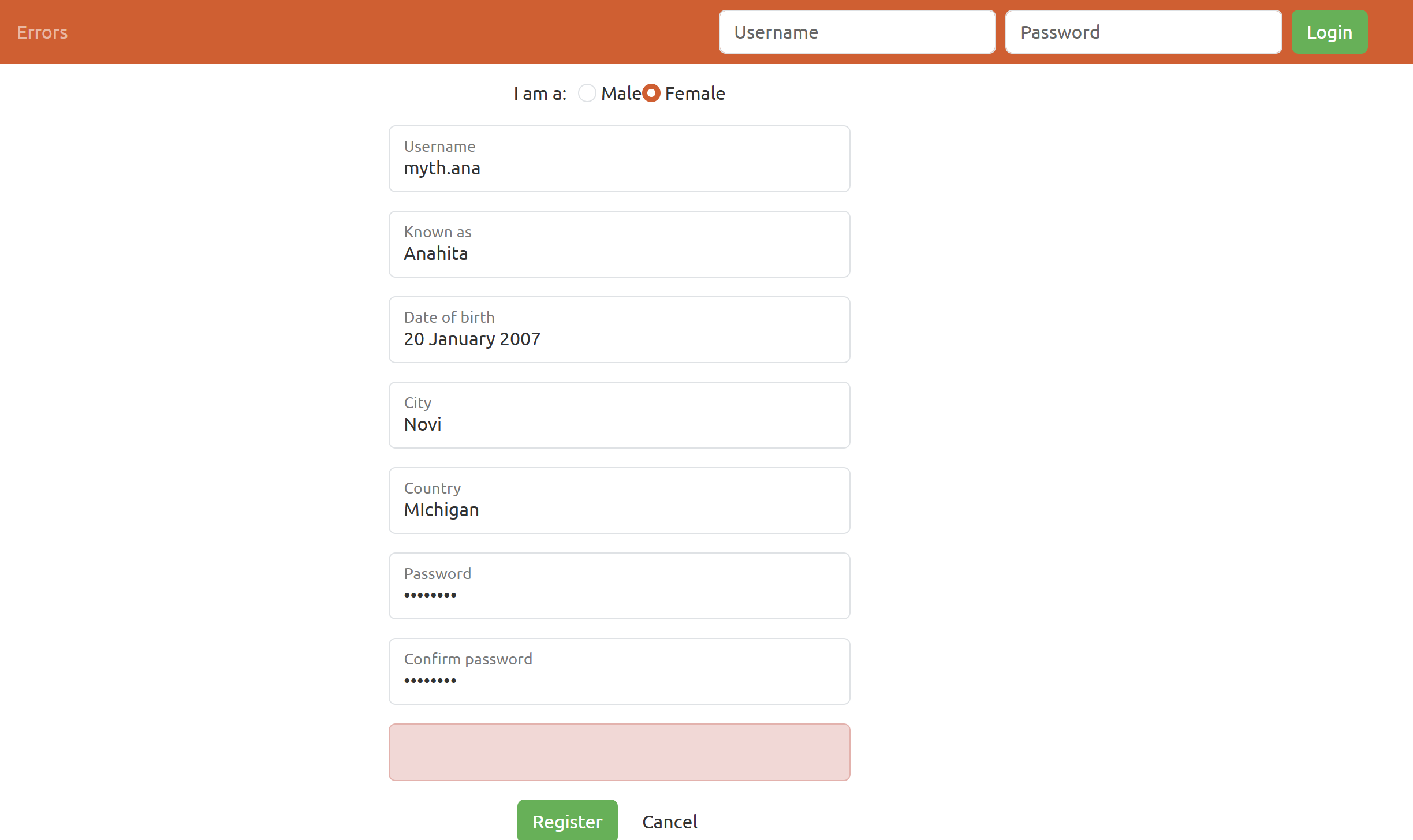Focus the Username field containing myth.ana
Screen dimensions: 1413x840
tap(619, 159)
